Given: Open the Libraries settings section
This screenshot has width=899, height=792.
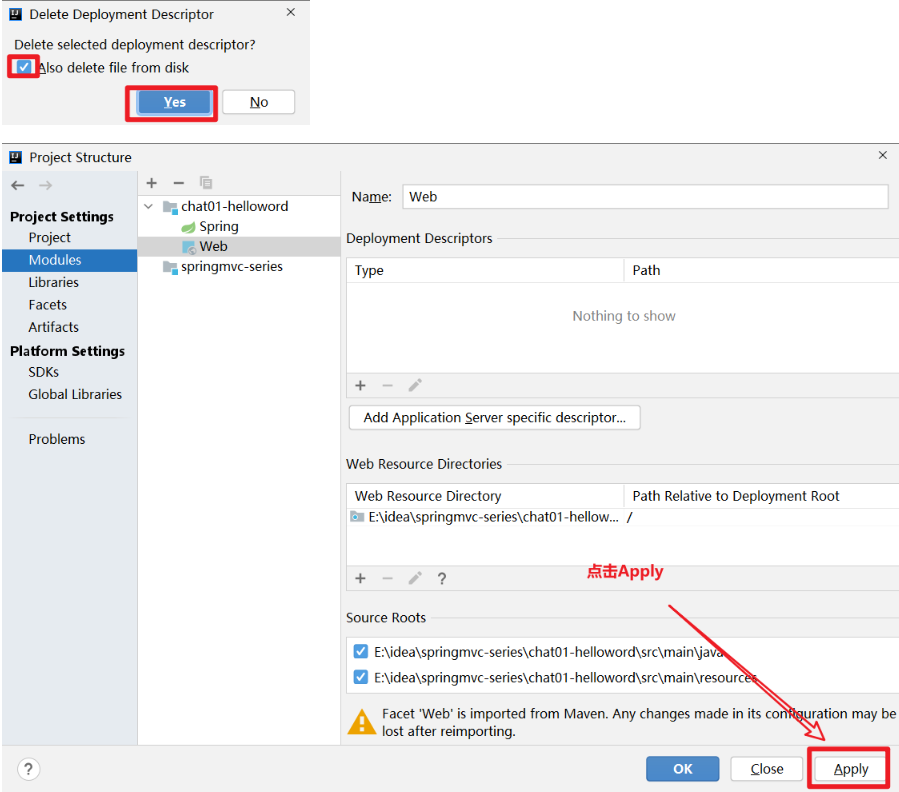Looking at the screenshot, I should pos(53,282).
